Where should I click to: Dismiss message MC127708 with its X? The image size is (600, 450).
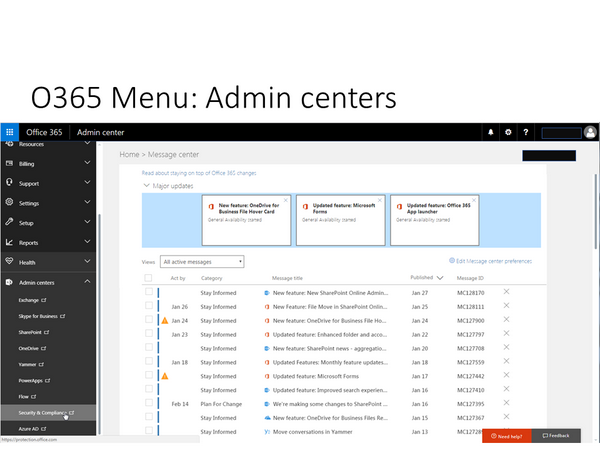[506, 347]
